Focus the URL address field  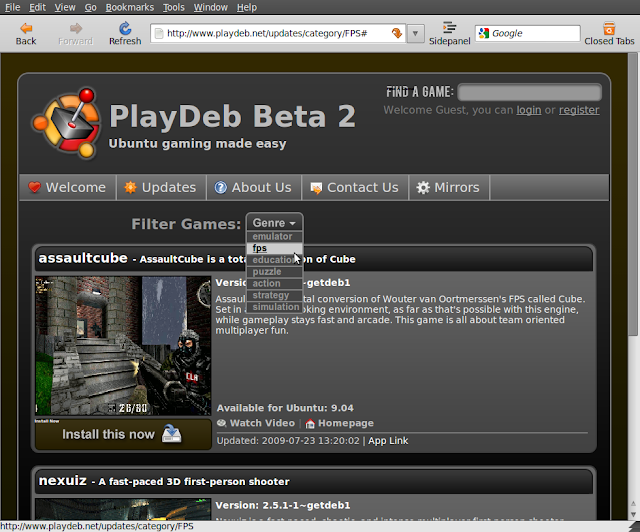[278, 33]
